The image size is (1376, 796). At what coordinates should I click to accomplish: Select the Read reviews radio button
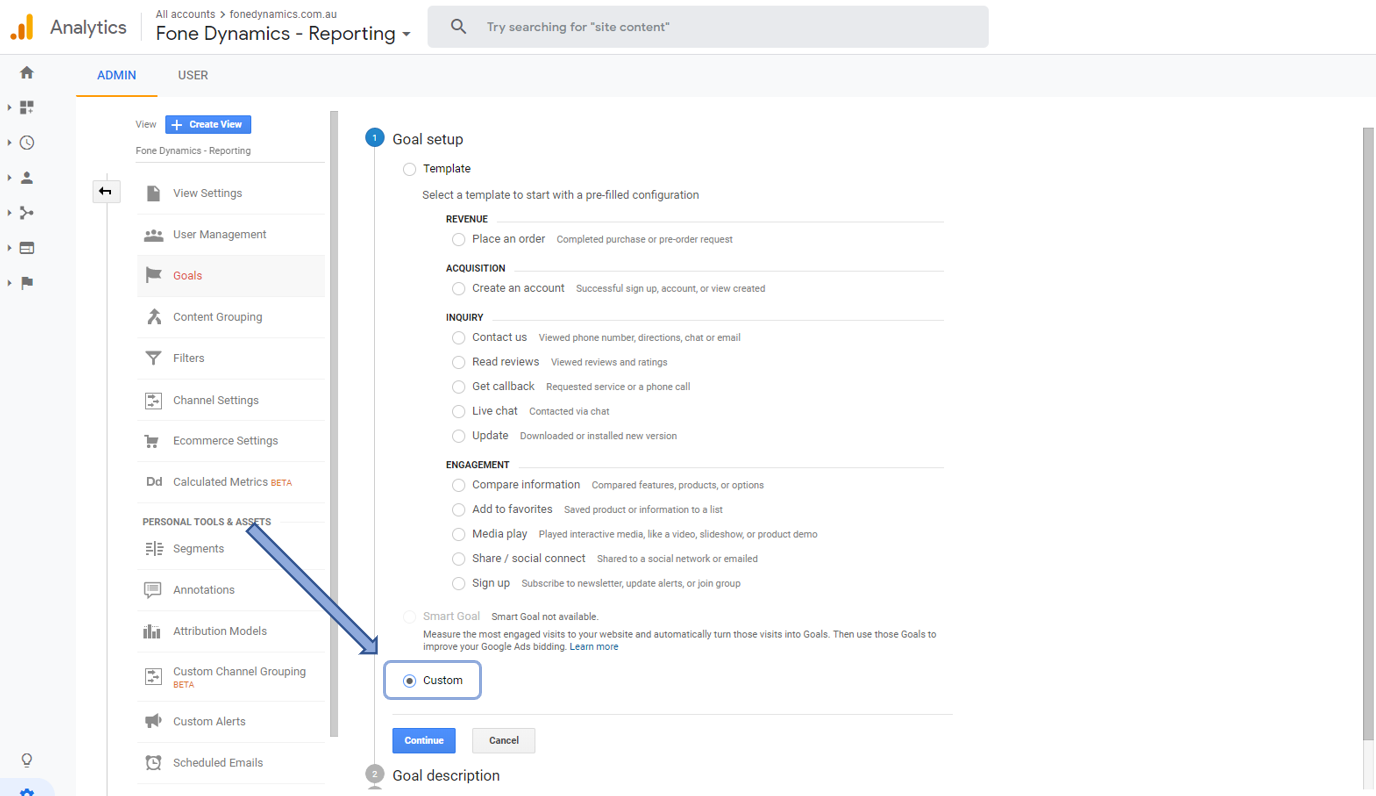pyautogui.click(x=458, y=362)
